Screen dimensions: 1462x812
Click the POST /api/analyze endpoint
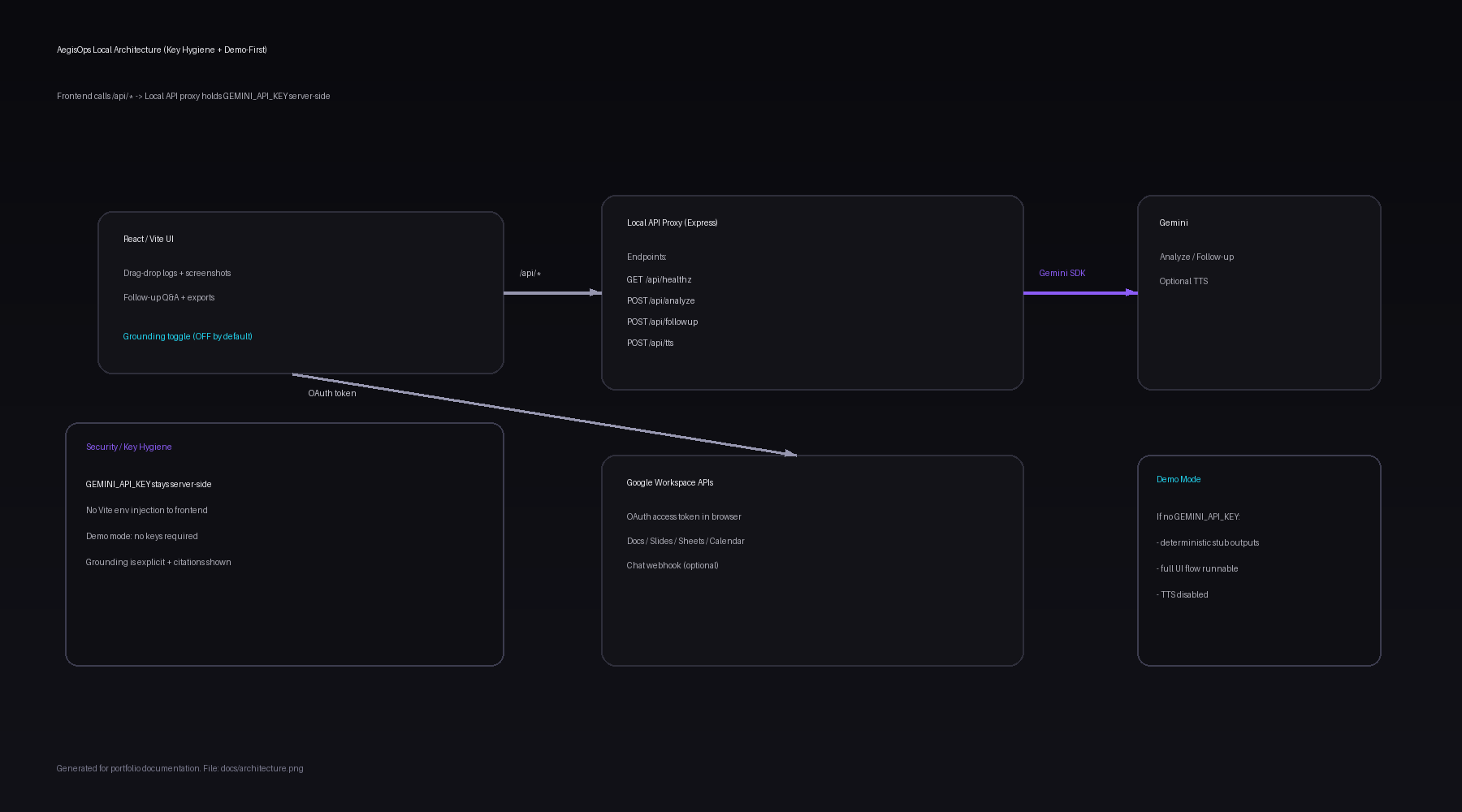tap(660, 300)
